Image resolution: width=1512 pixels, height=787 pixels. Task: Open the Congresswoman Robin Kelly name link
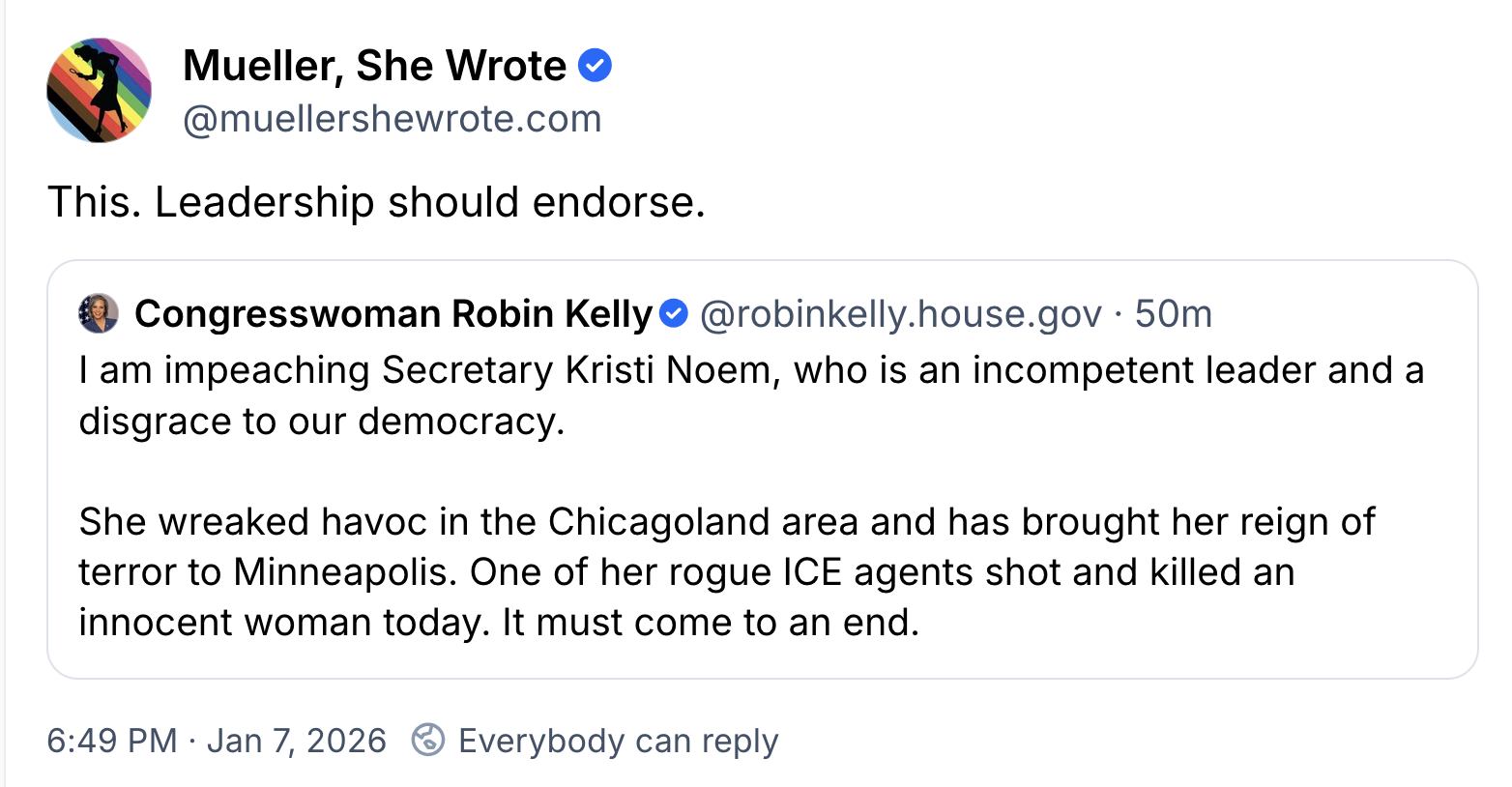pos(393,314)
